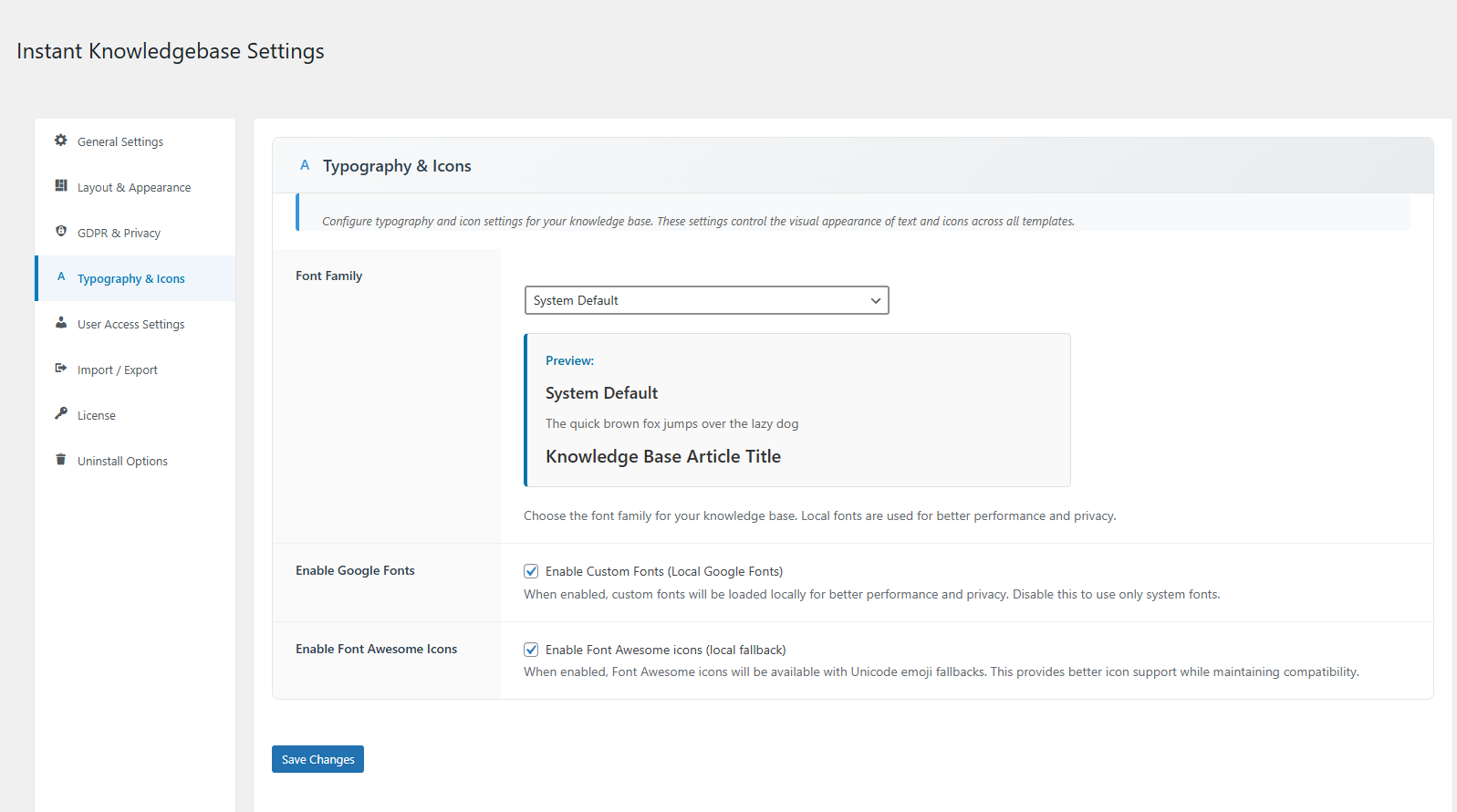Click 'Instant Knowledgebase Settings' page title
1457x812 pixels.
[x=171, y=51]
